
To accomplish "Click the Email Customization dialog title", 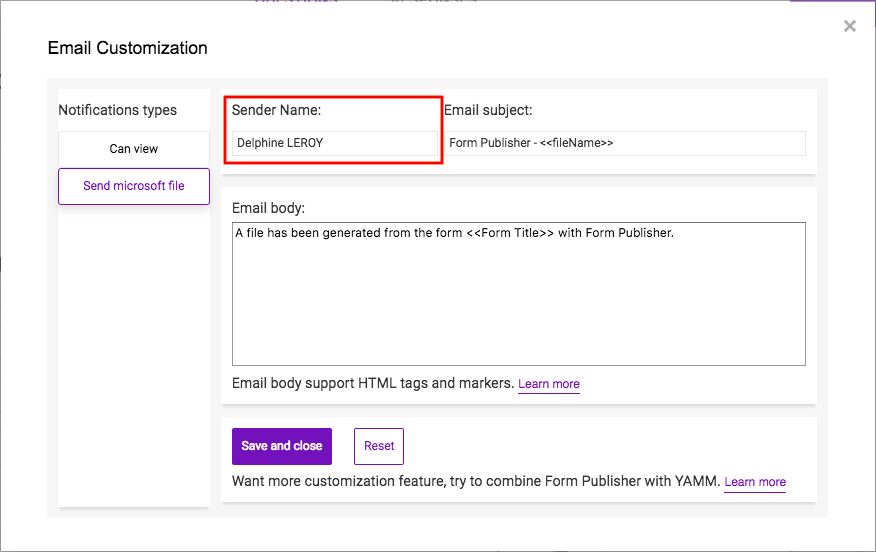I will pyautogui.click(x=127, y=48).
